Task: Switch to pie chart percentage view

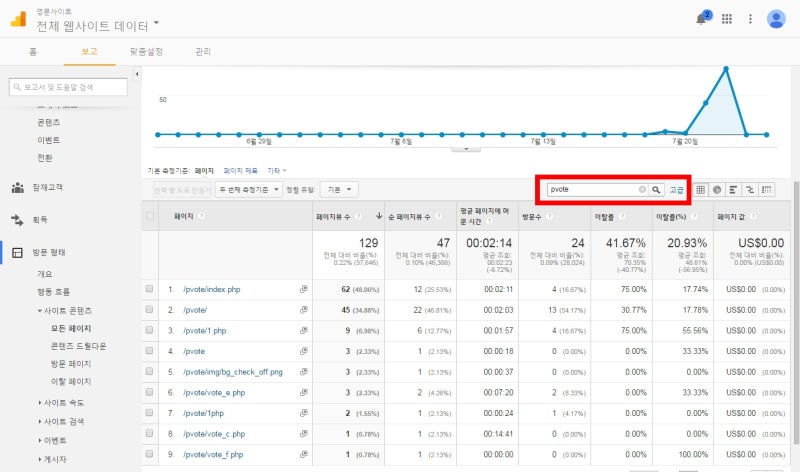Action: [x=717, y=189]
